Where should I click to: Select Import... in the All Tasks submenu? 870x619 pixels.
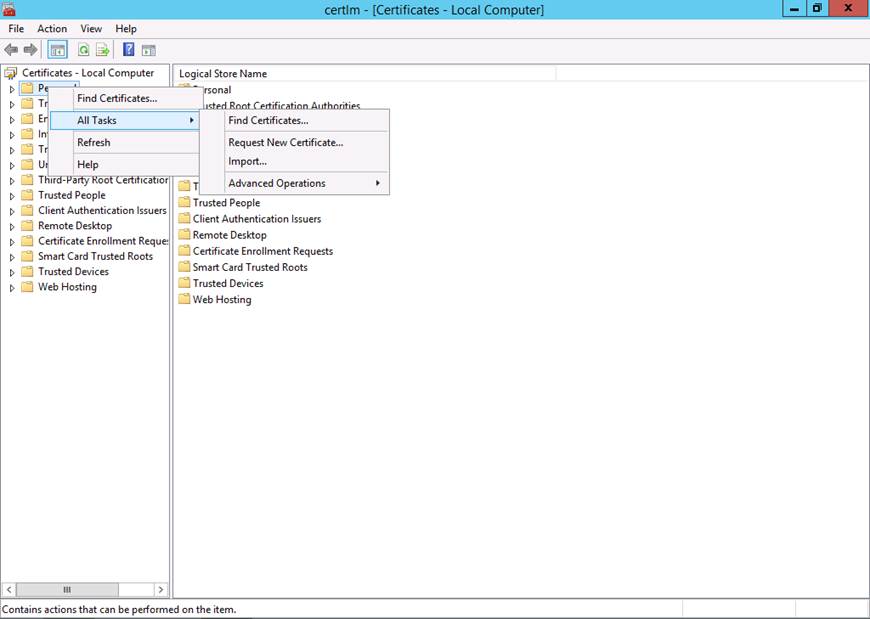click(x=247, y=161)
